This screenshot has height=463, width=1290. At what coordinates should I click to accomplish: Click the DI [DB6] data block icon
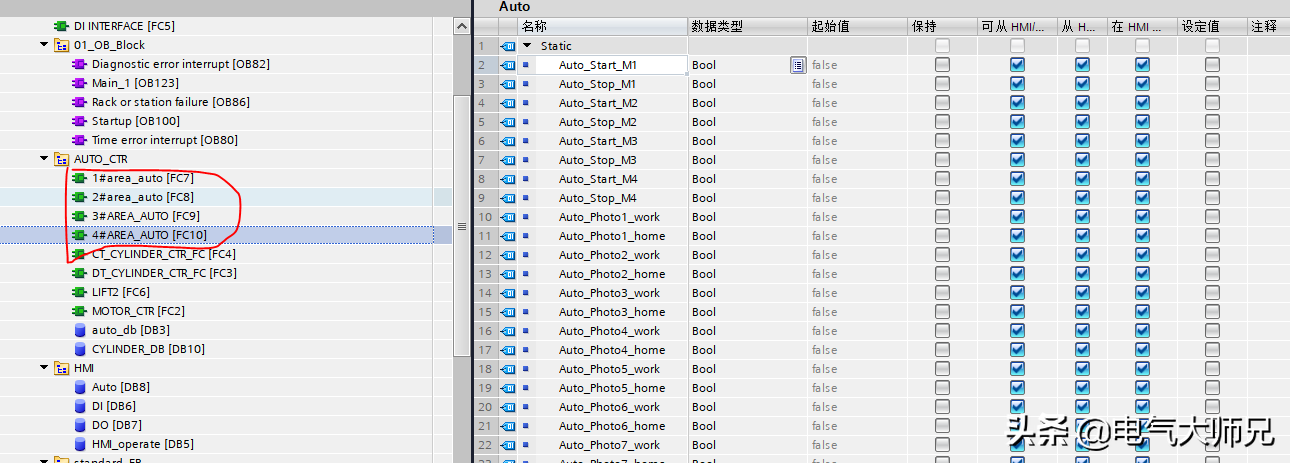click(80, 406)
